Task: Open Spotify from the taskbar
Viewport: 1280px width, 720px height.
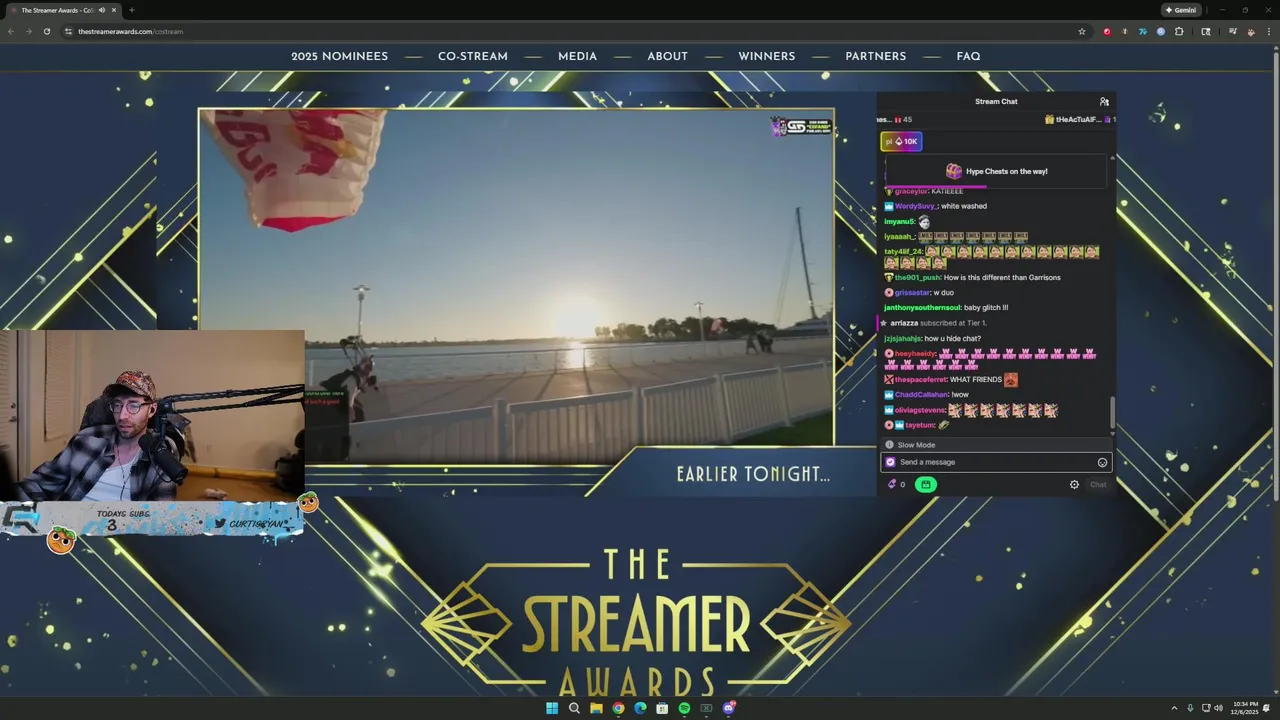Action: [684, 708]
